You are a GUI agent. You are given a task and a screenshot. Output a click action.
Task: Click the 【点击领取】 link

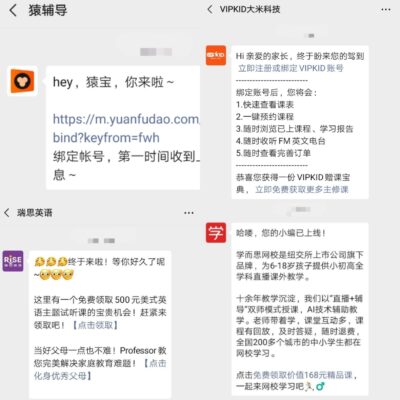click(x=95, y=325)
